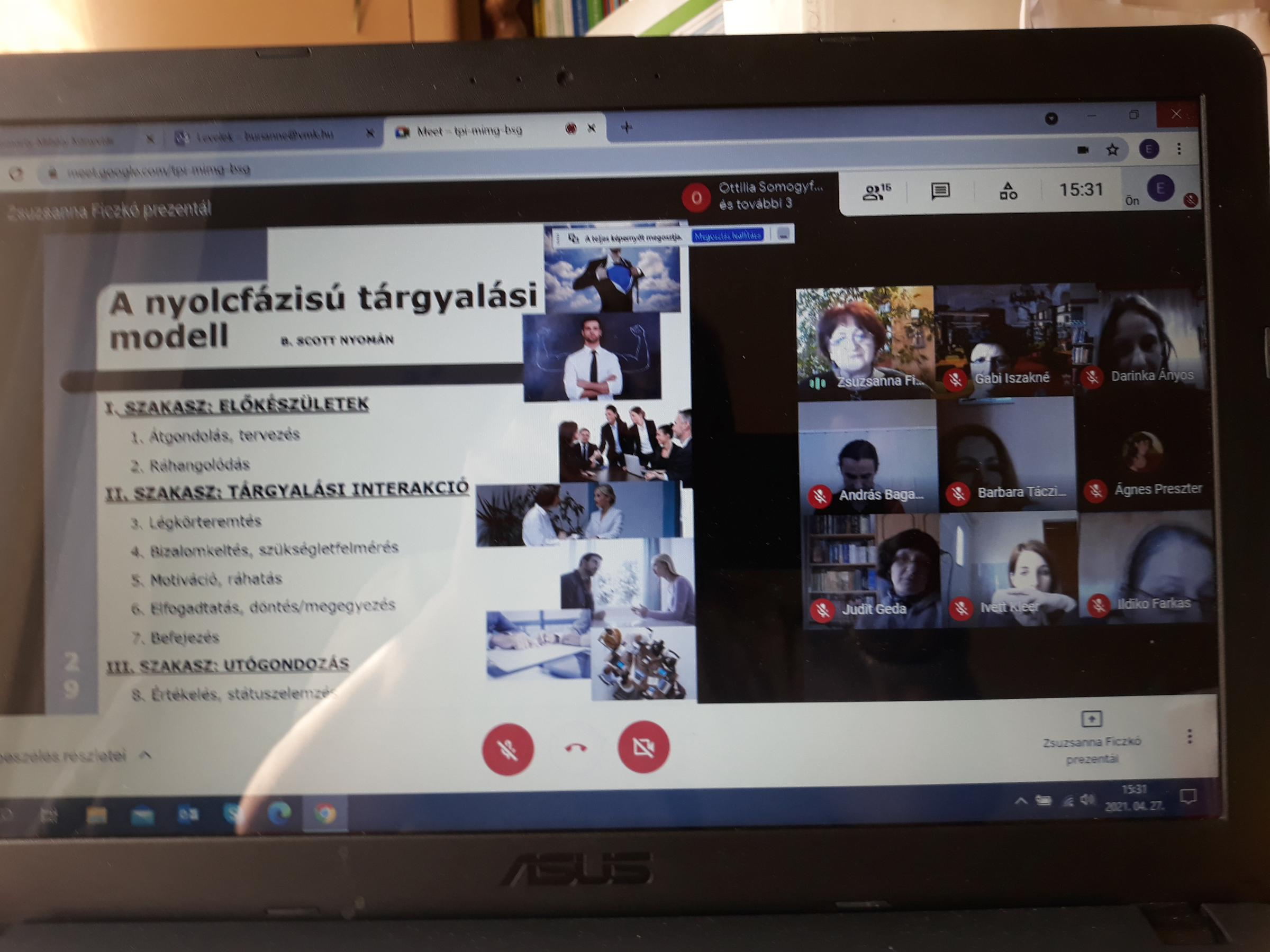1270x952 pixels.
Task: Toggle the camera on/off button in Meet
Action: point(643,747)
